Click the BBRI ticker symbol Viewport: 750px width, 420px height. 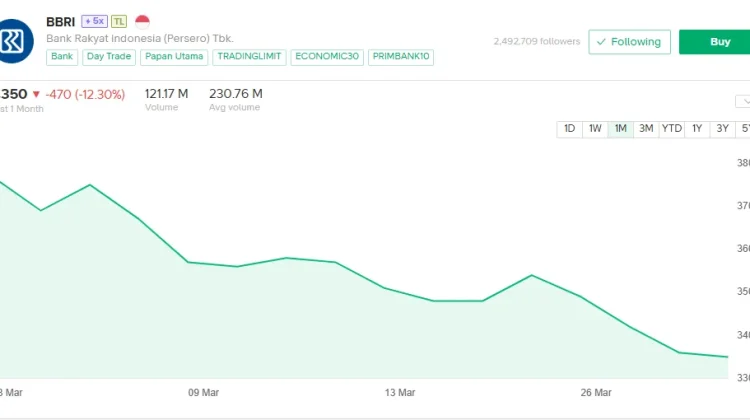61,22
